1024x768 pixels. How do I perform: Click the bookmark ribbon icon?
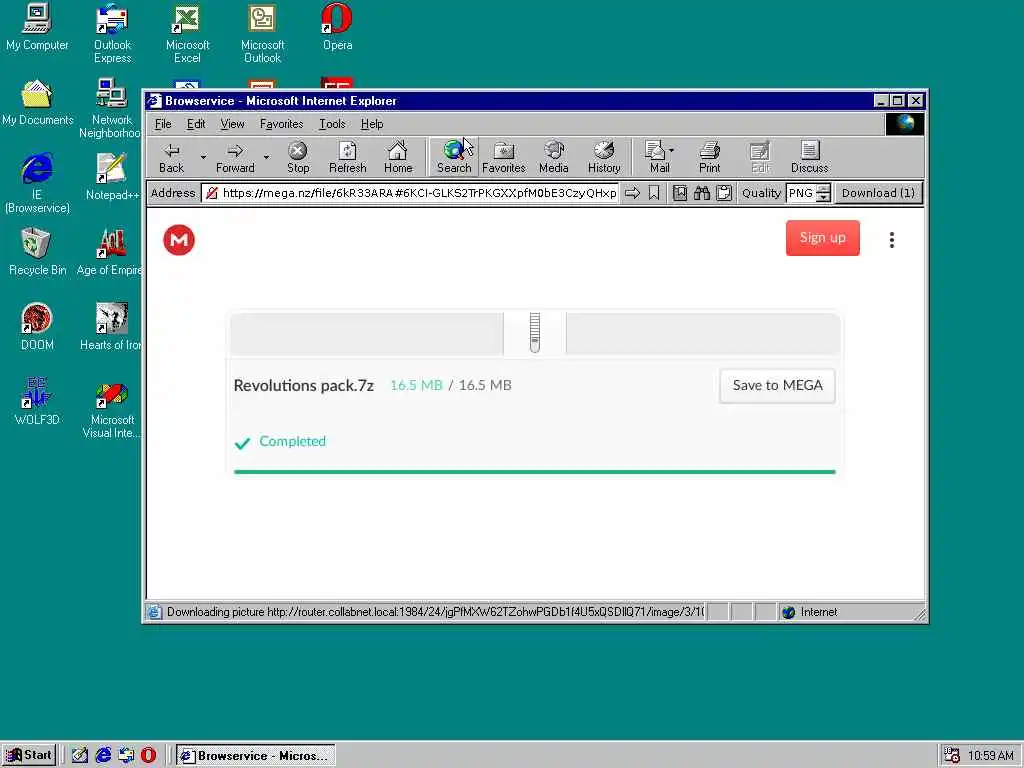point(654,193)
